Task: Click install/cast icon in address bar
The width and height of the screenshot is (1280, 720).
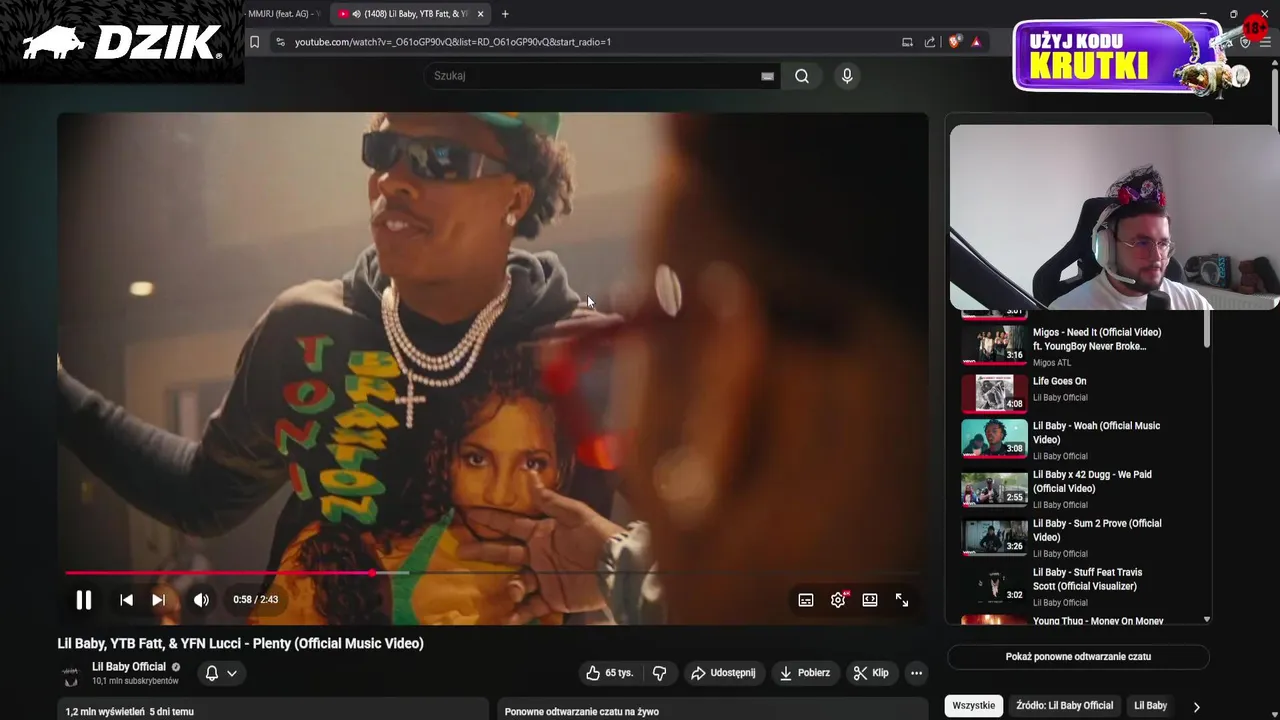Action: 907,42
